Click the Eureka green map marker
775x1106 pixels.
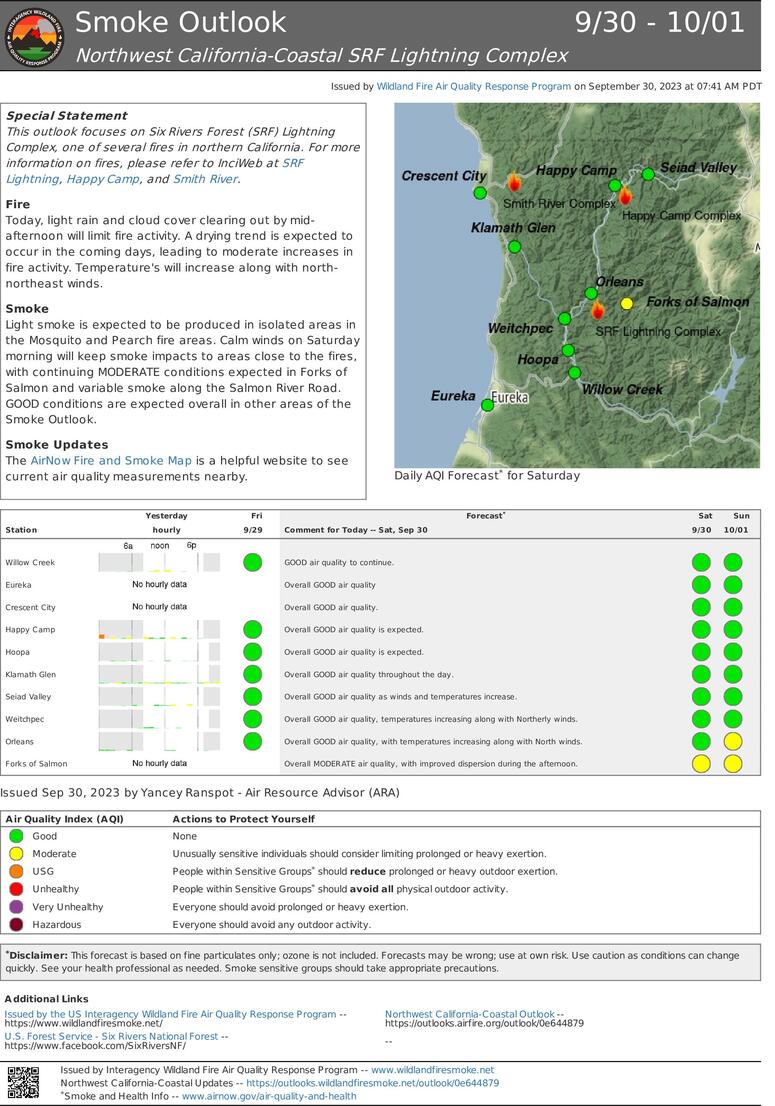click(487, 405)
